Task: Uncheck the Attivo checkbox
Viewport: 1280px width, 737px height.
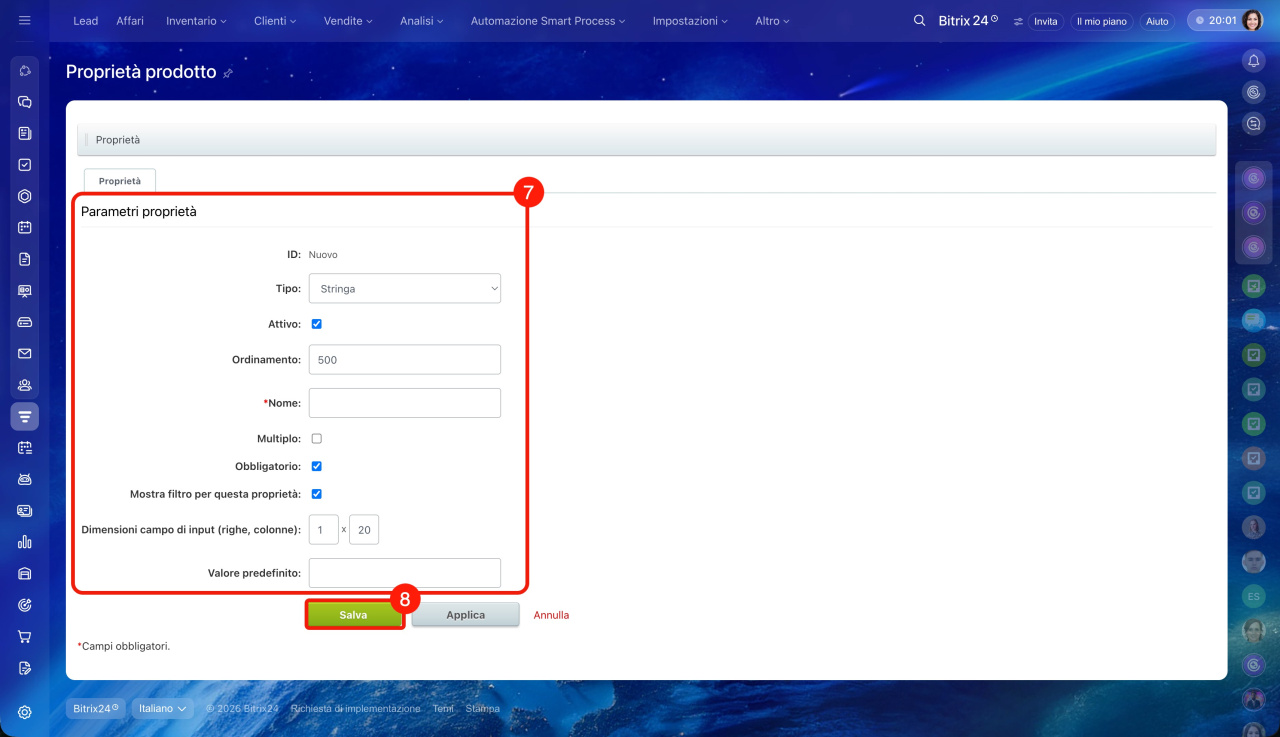Action: coord(317,324)
